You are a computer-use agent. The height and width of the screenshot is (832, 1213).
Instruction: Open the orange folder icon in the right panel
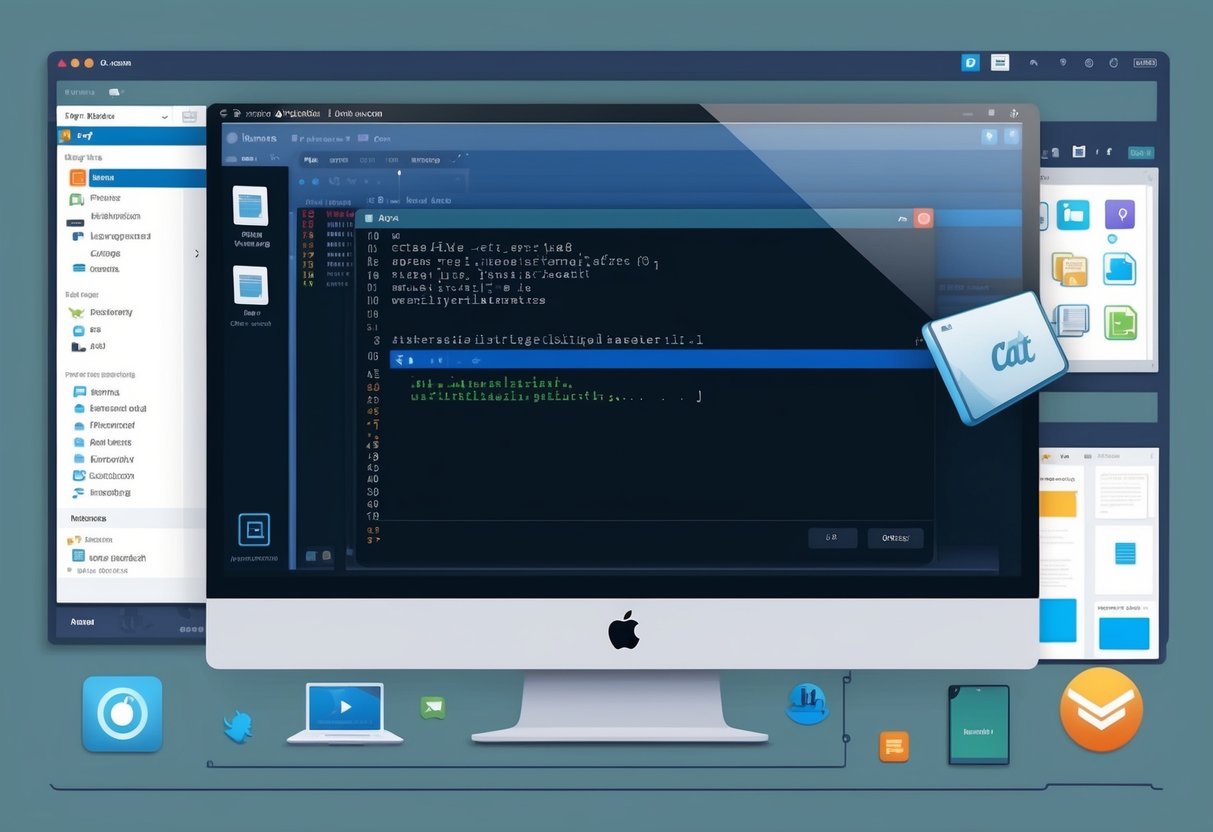click(1071, 268)
